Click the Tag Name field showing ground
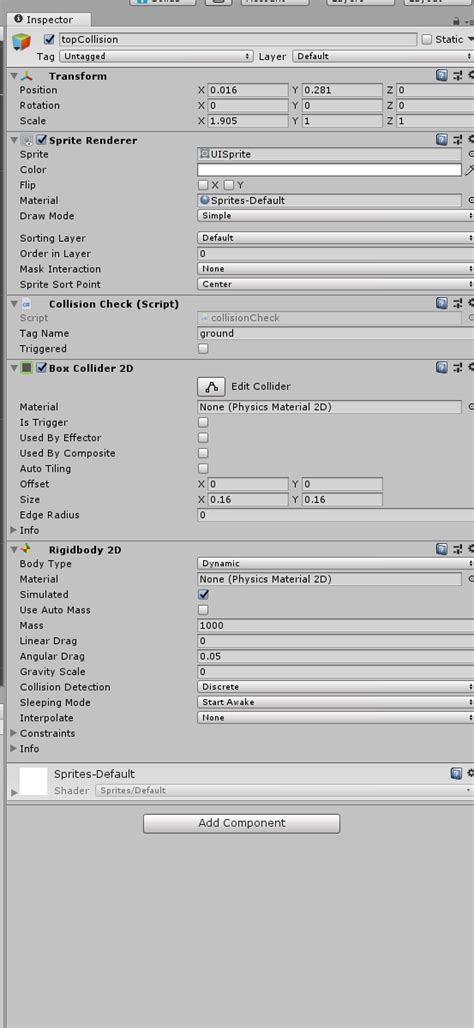 click(336, 333)
